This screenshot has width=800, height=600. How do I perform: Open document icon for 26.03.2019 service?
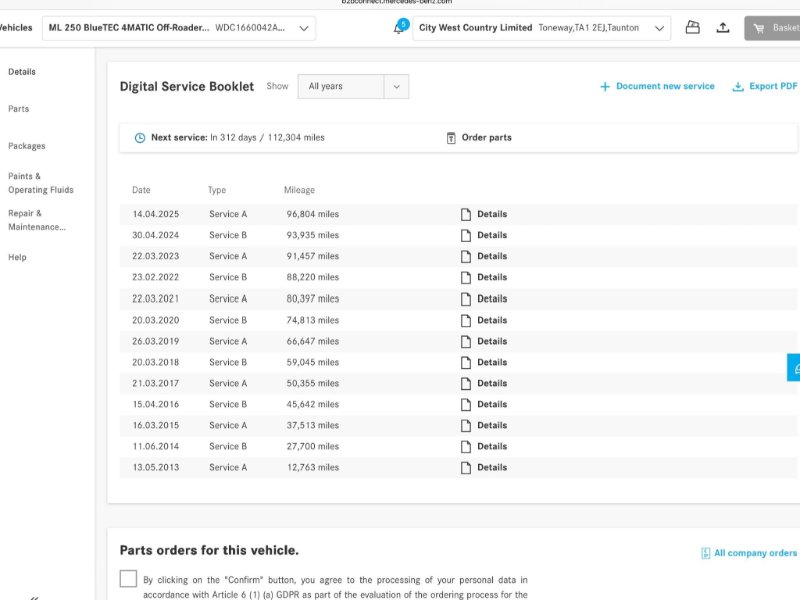466,341
